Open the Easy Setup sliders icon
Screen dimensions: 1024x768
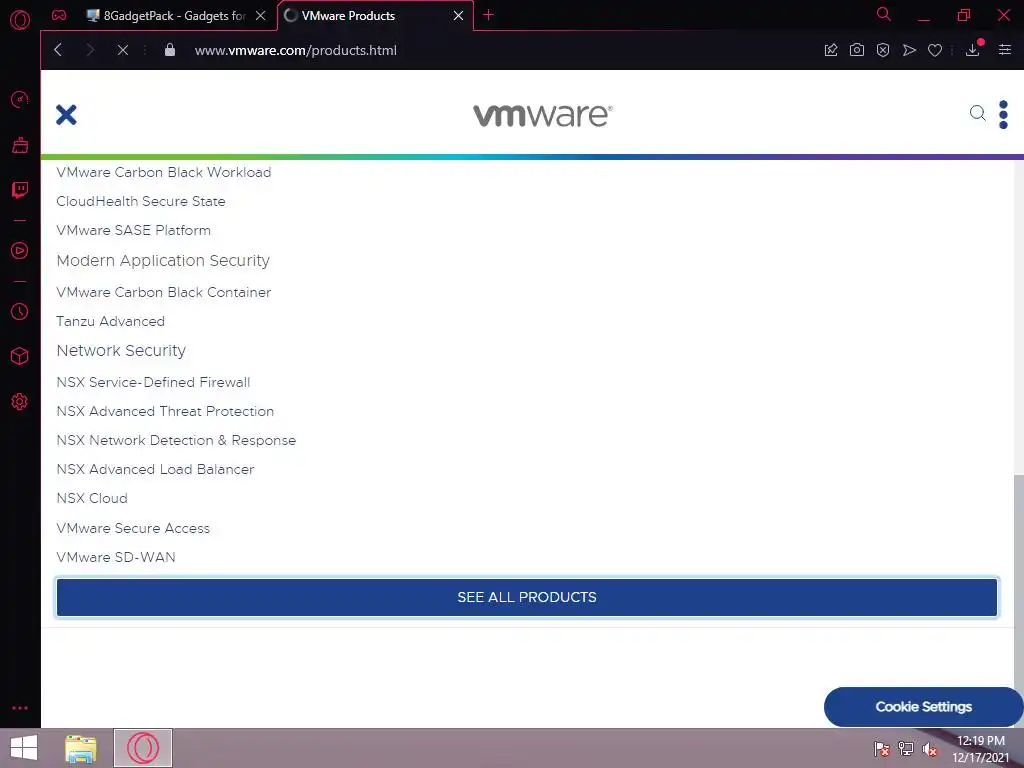click(x=1004, y=50)
